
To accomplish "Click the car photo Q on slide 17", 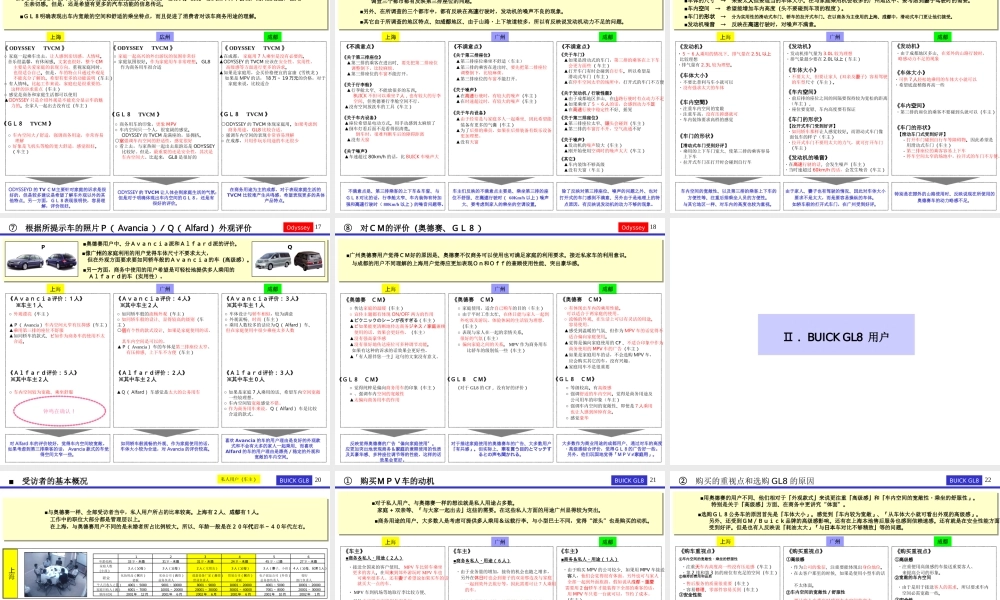I will 288,260.
